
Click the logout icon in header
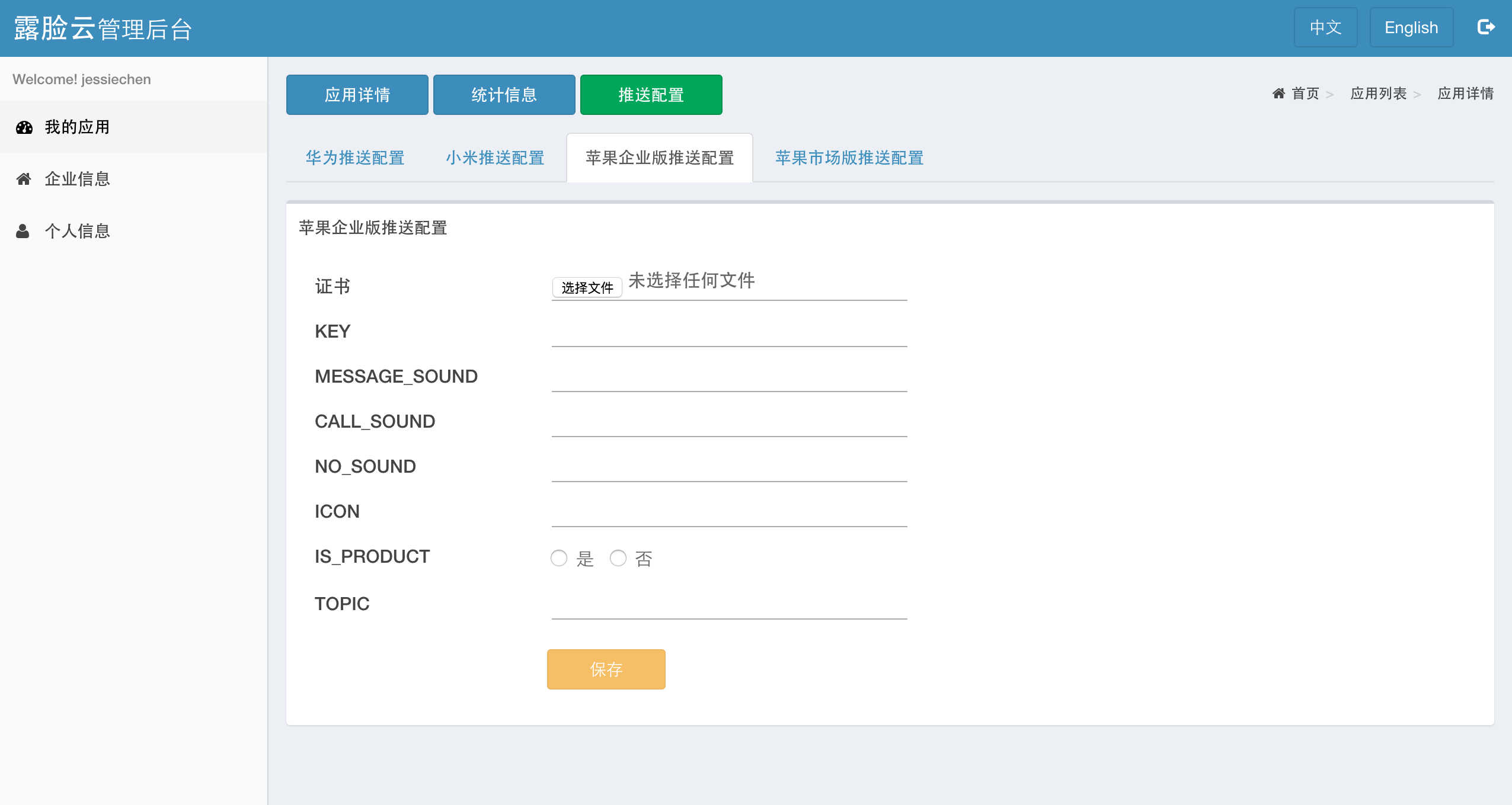click(x=1486, y=27)
